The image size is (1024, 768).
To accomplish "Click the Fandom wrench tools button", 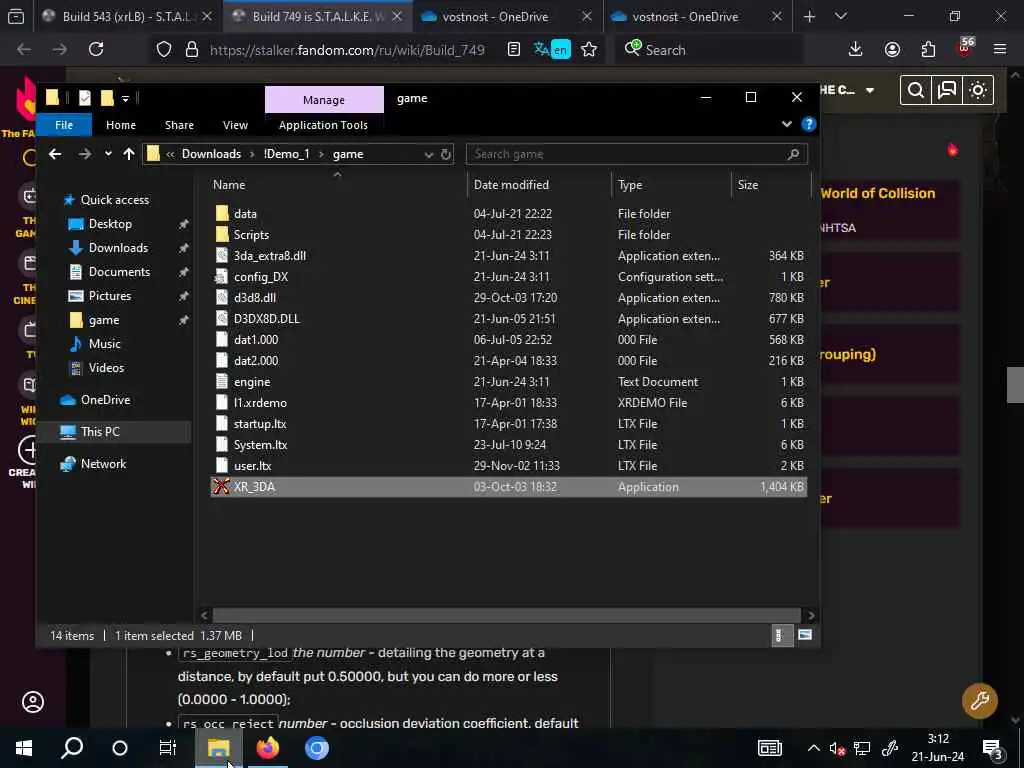I will 980,701.
